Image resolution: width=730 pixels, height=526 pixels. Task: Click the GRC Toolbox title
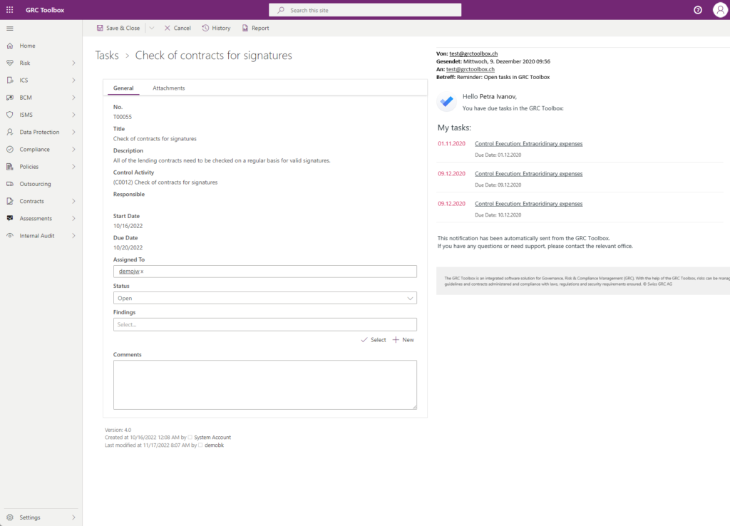pos(45,10)
